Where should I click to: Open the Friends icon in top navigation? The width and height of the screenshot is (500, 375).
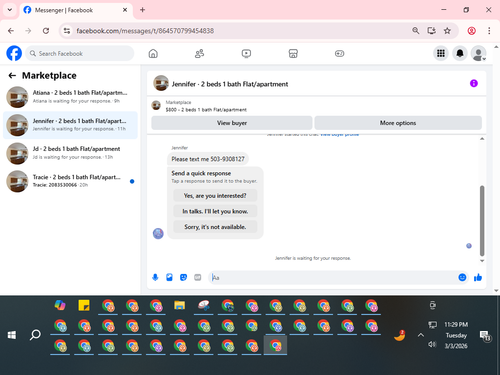(199, 53)
